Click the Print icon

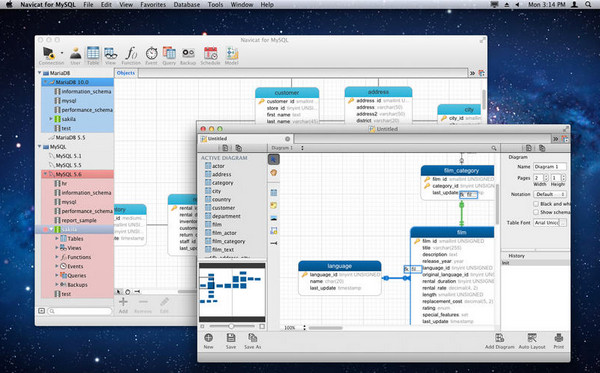pyautogui.click(x=559, y=340)
